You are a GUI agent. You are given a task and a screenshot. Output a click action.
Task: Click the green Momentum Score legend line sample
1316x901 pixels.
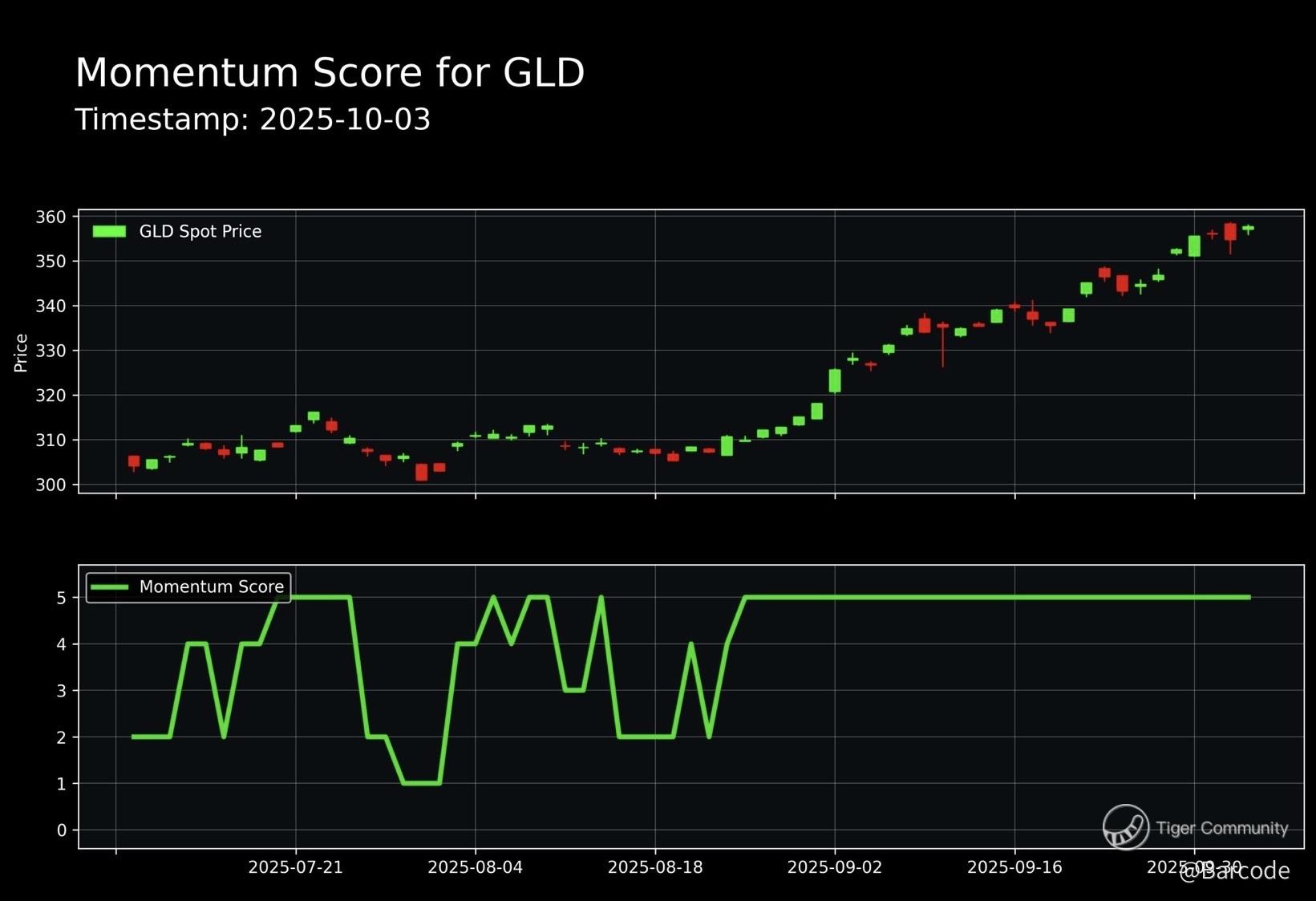coord(109,587)
